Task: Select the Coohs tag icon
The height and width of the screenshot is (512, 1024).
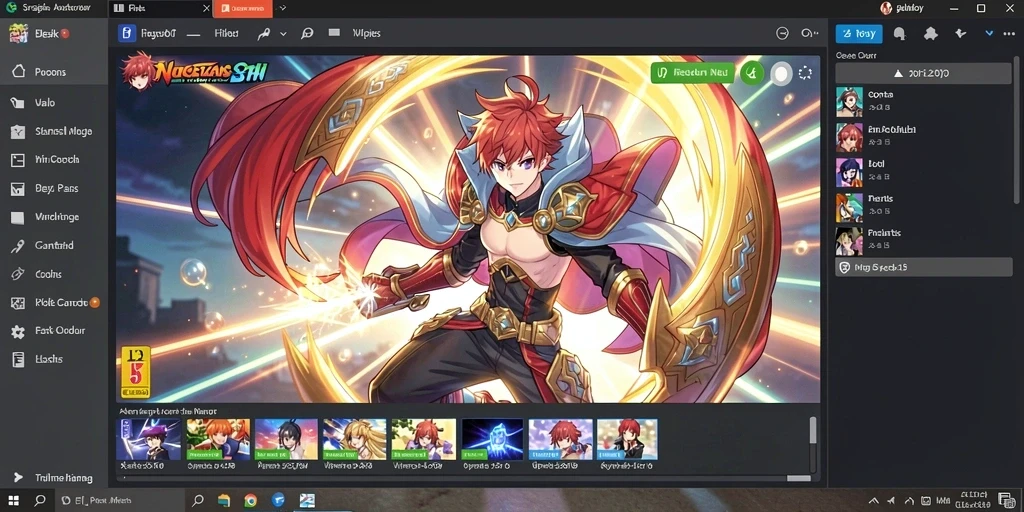Action: [x=17, y=274]
